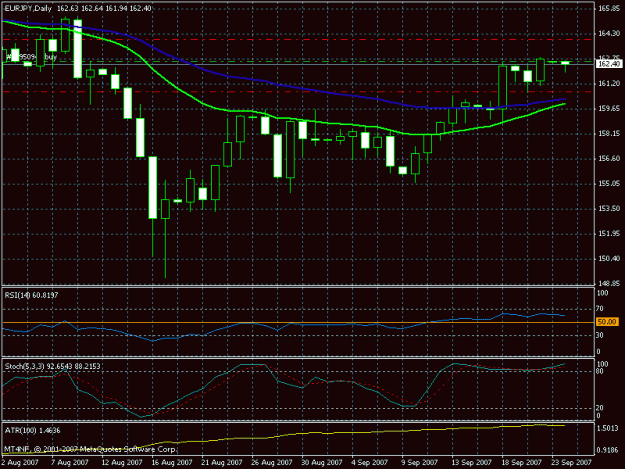
Task: Click the 18 Sep 2007 date label
Action: [x=521, y=462]
